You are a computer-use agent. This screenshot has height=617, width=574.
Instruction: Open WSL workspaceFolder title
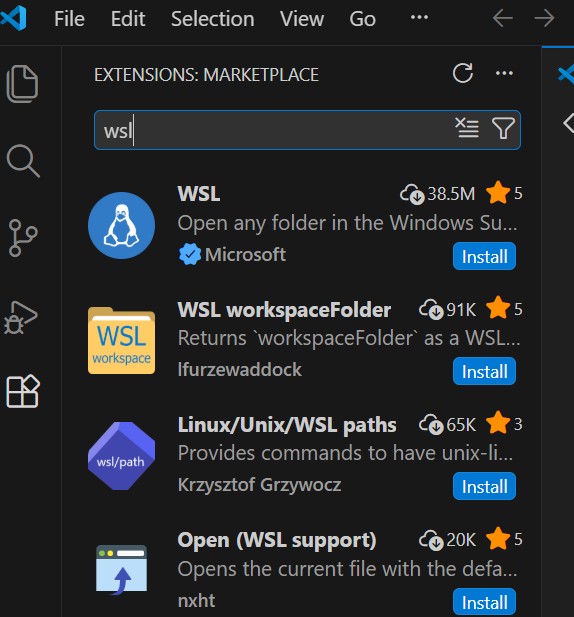pyautogui.click(x=284, y=310)
